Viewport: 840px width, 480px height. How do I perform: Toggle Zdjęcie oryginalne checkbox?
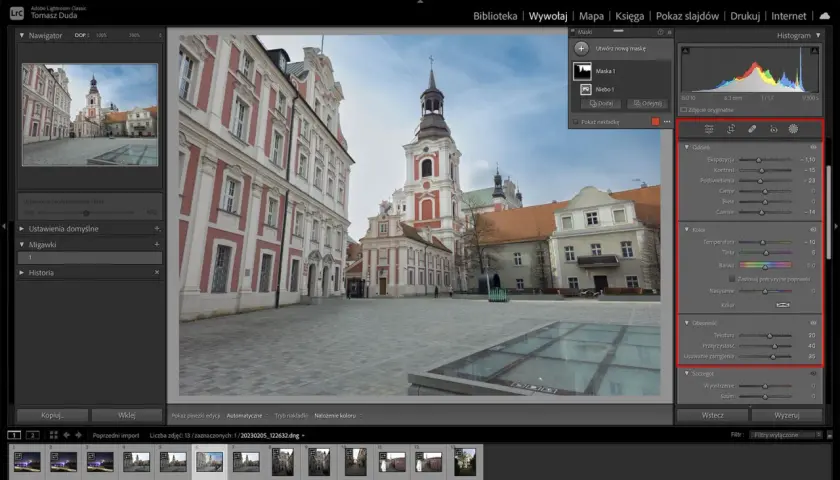[684, 110]
